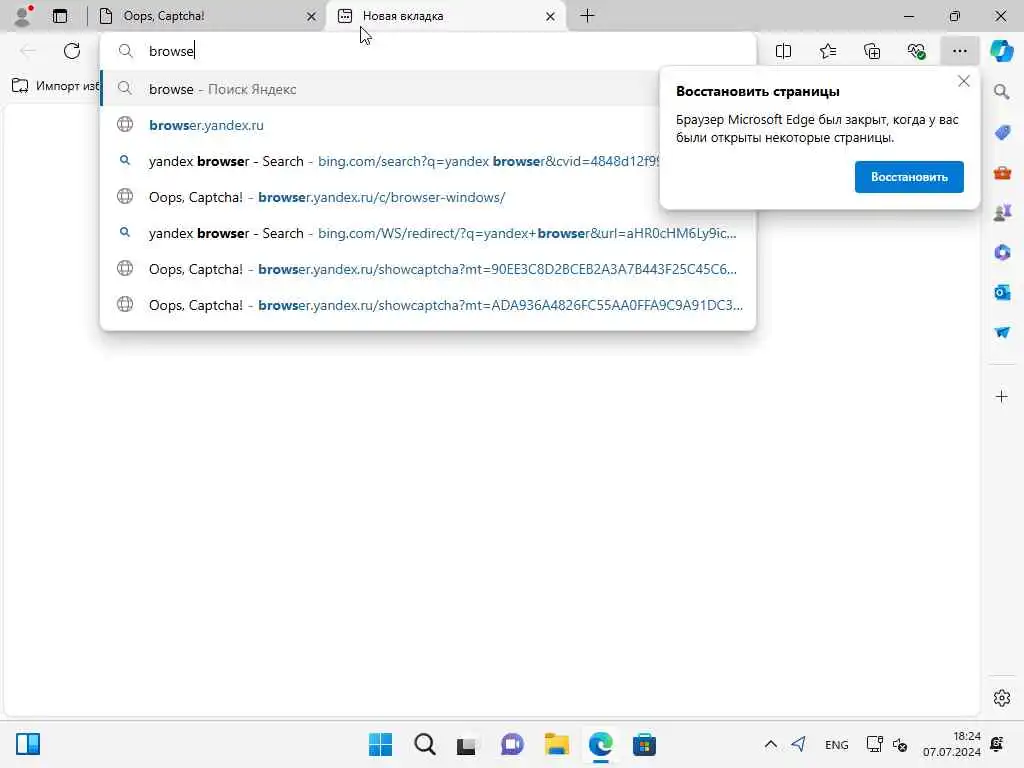
Task: Select 'browse - Поиск Яндекс' suggestion
Action: 380,89
